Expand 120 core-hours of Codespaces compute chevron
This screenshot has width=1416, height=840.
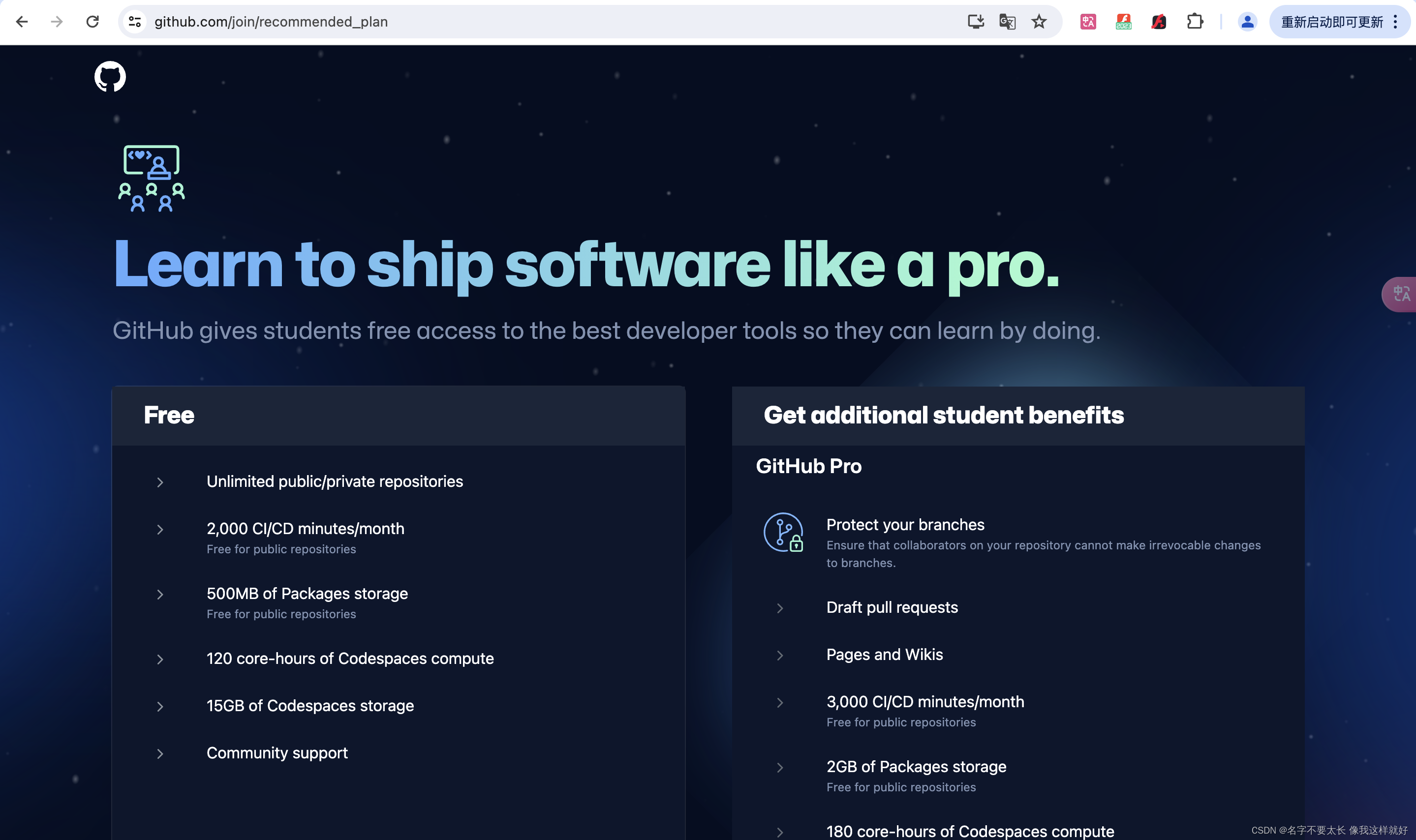tap(160, 660)
